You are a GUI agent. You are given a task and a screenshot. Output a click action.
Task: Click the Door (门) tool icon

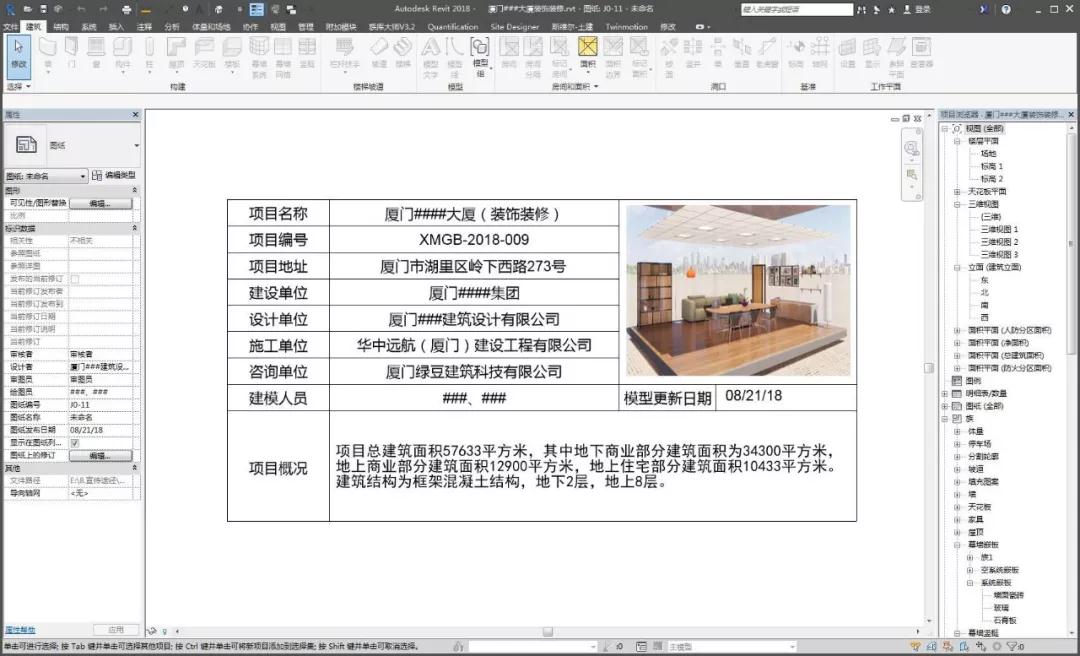72,48
